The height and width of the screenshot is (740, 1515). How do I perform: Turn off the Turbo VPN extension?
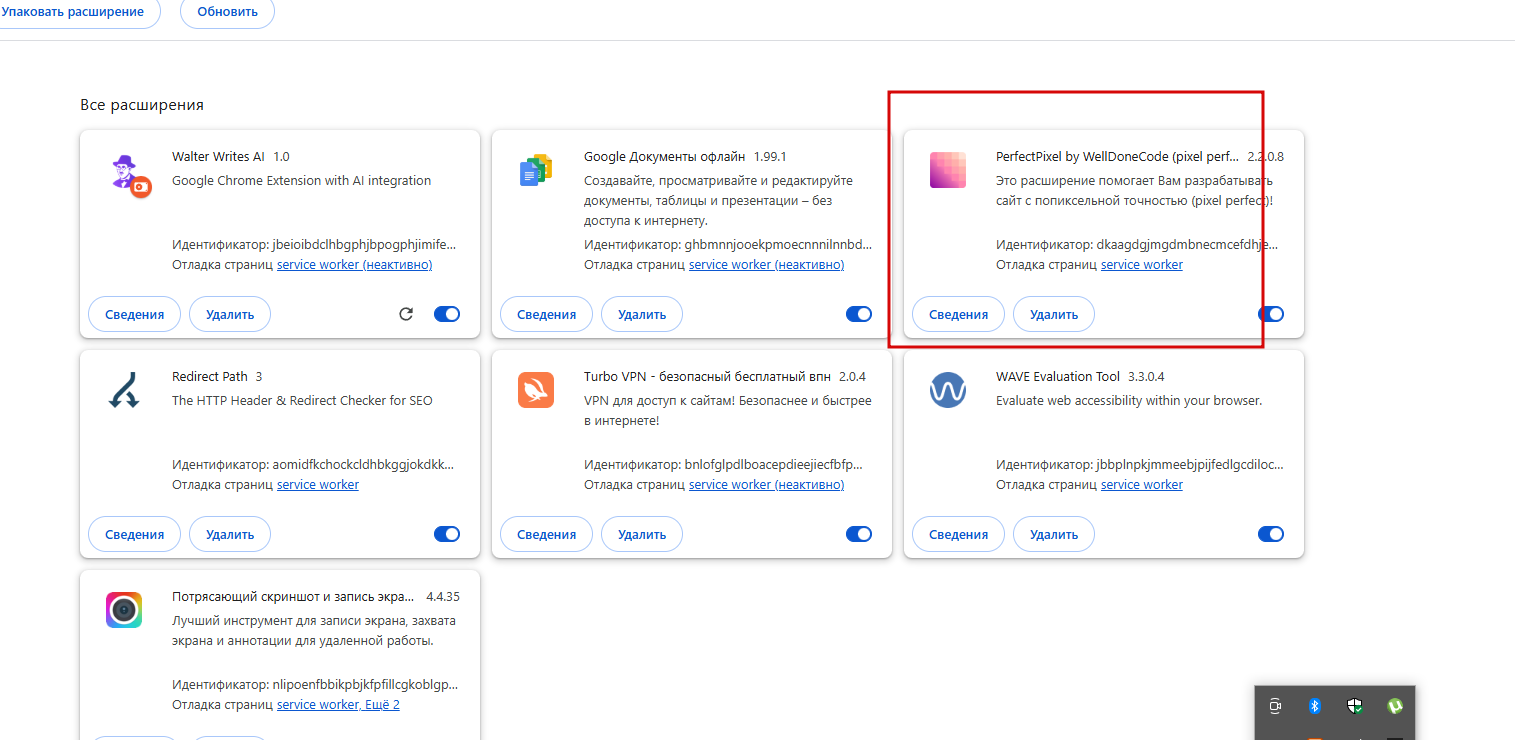click(859, 534)
